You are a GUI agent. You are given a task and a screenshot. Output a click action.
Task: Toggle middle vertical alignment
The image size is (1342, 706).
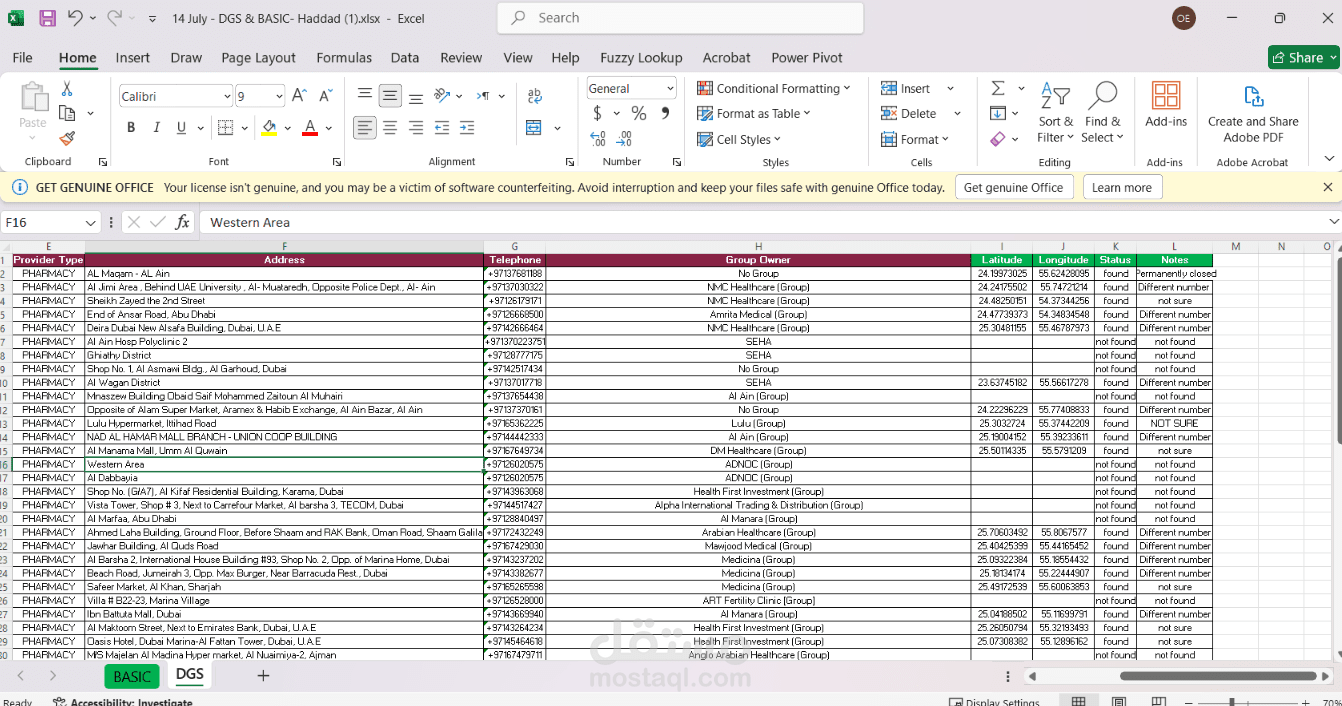pyautogui.click(x=390, y=96)
